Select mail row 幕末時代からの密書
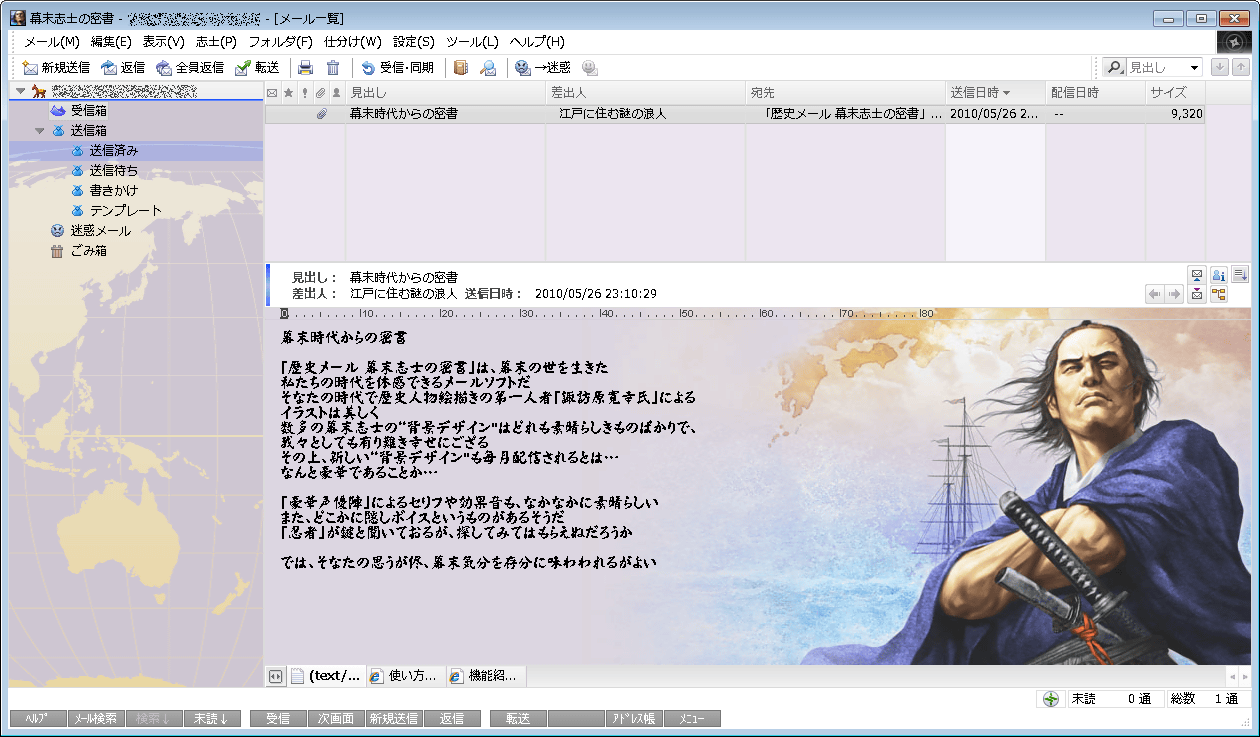 click(x=735, y=114)
